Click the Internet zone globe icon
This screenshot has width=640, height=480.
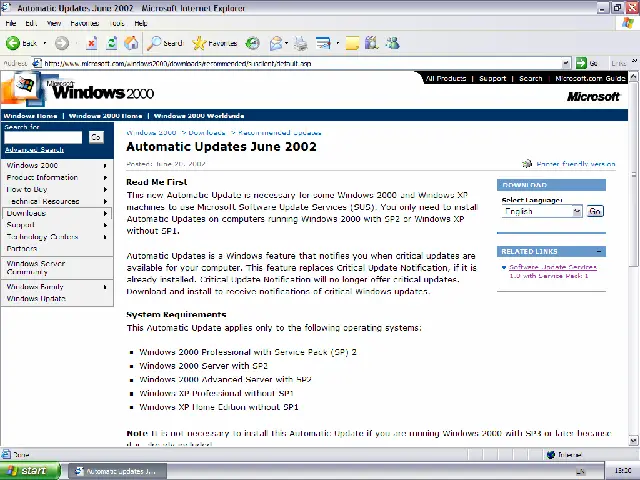coord(551,454)
